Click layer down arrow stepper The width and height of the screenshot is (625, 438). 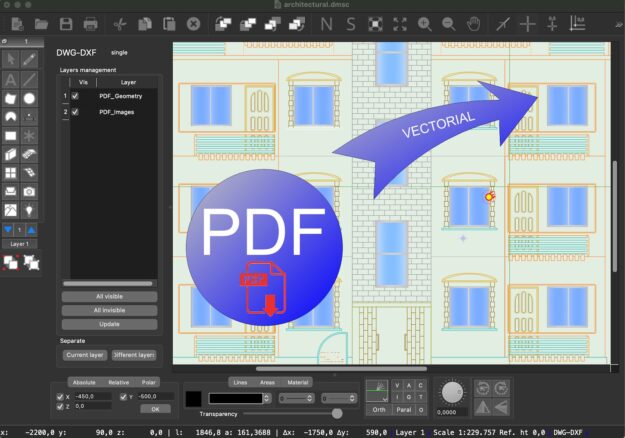tap(9, 229)
